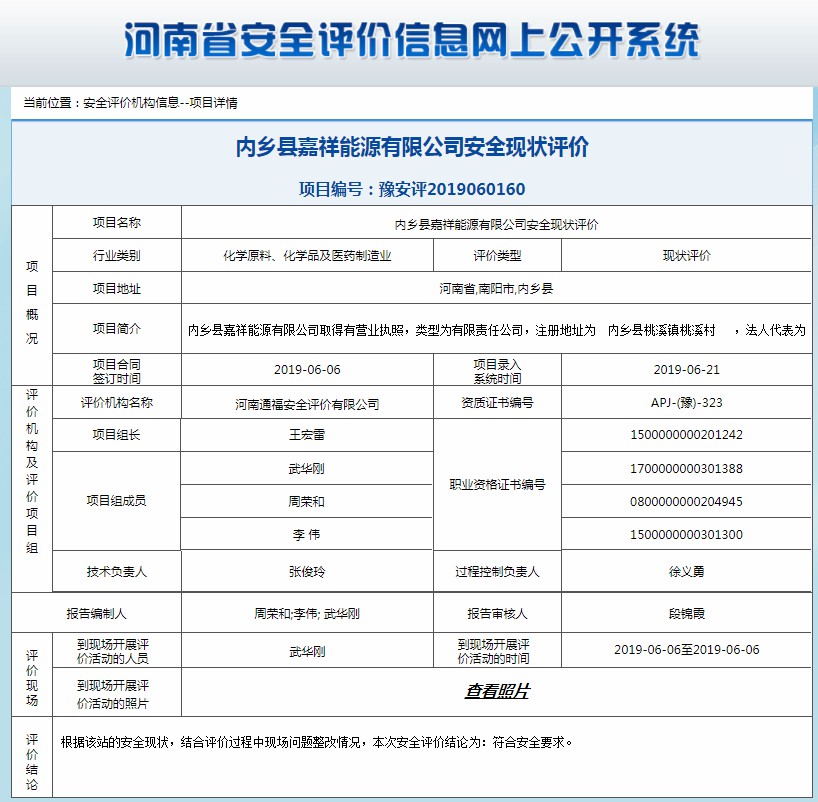
Task: Click the 职业资格证书编号 label cell
Action: [497, 485]
